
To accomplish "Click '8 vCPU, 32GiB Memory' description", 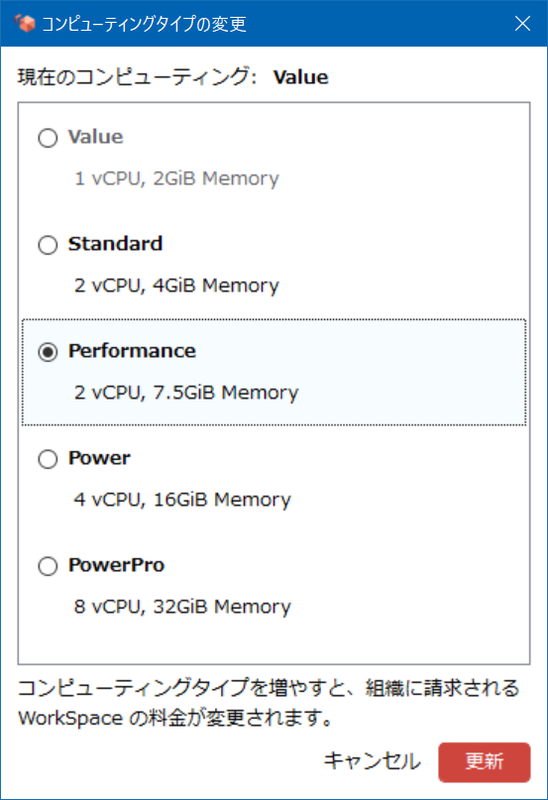I will [183, 607].
